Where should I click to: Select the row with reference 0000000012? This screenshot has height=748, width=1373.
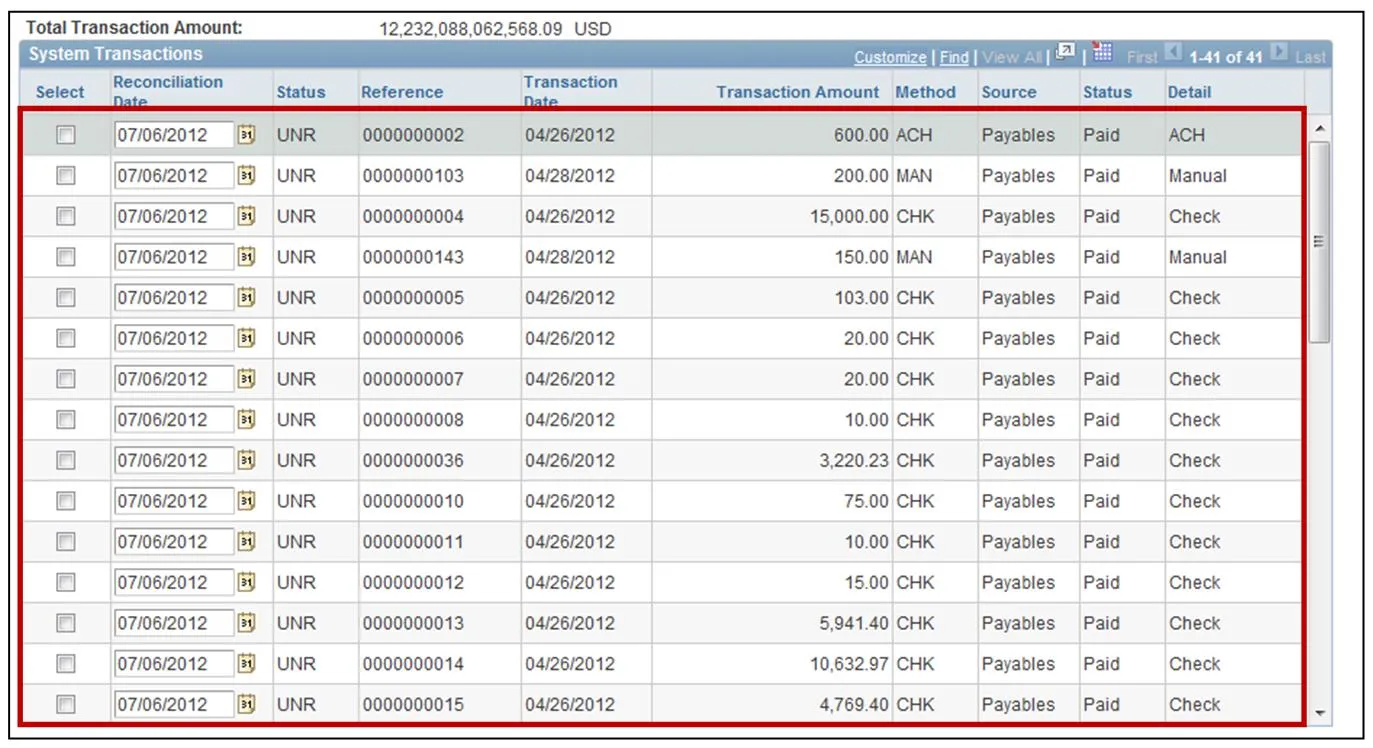[66, 582]
